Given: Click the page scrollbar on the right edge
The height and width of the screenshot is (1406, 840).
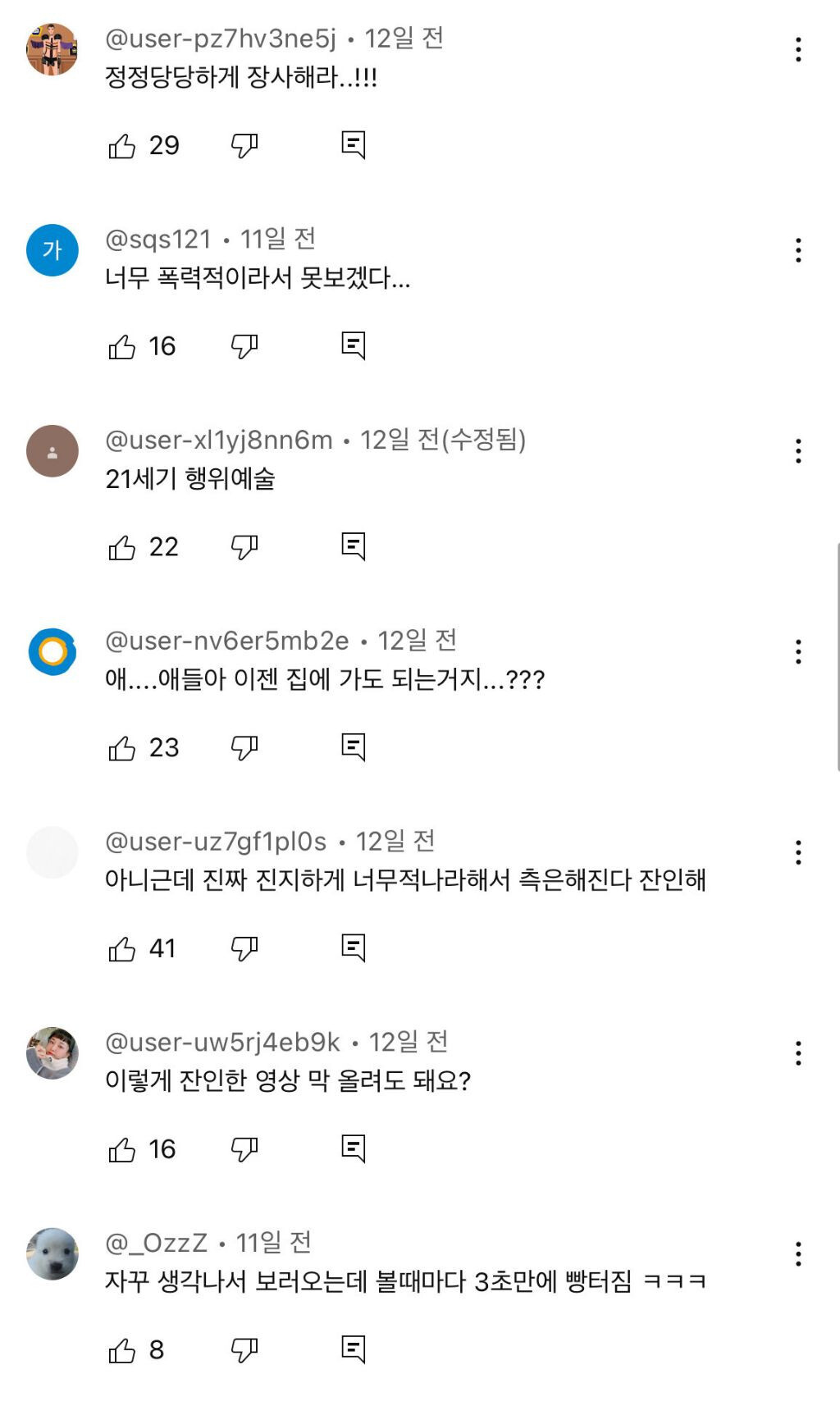Looking at the screenshot, I should tap(837, 656).
